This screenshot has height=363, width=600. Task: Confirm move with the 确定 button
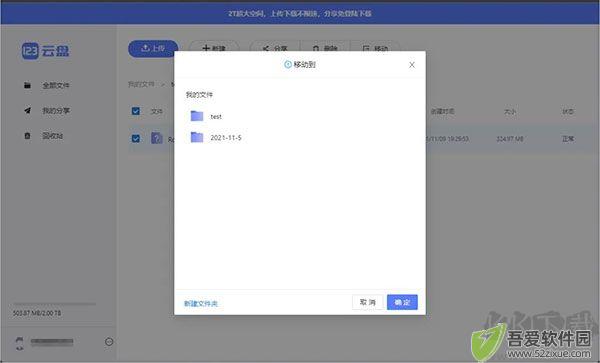click(402, 302)
